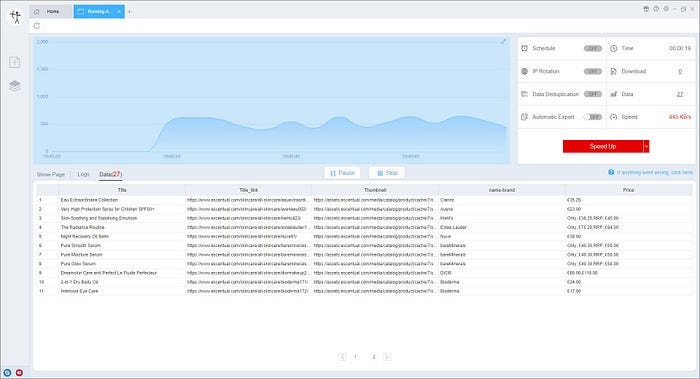Screen dimensions: 700x379
Task: Pause the running task
Action: point(342,173)
